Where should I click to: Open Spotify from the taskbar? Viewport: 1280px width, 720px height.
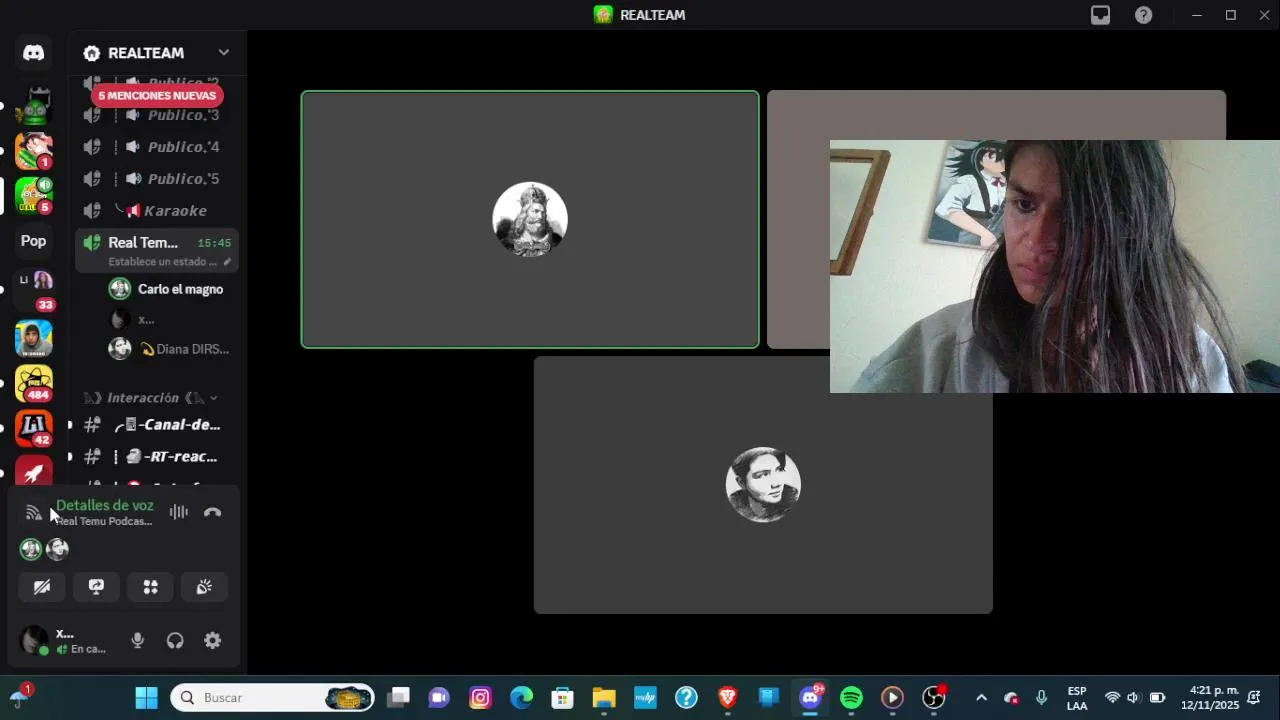pos(851,698)
